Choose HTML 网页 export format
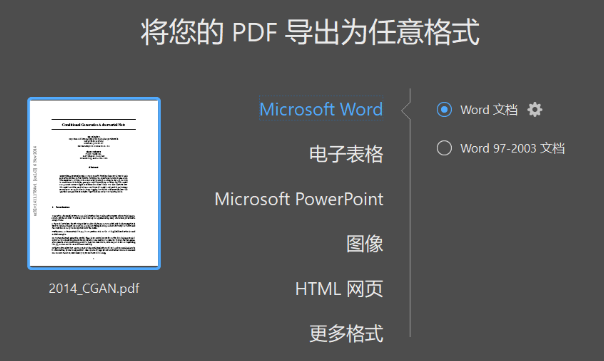The width and height of the screenshot is (604, 361). point(339,289)
